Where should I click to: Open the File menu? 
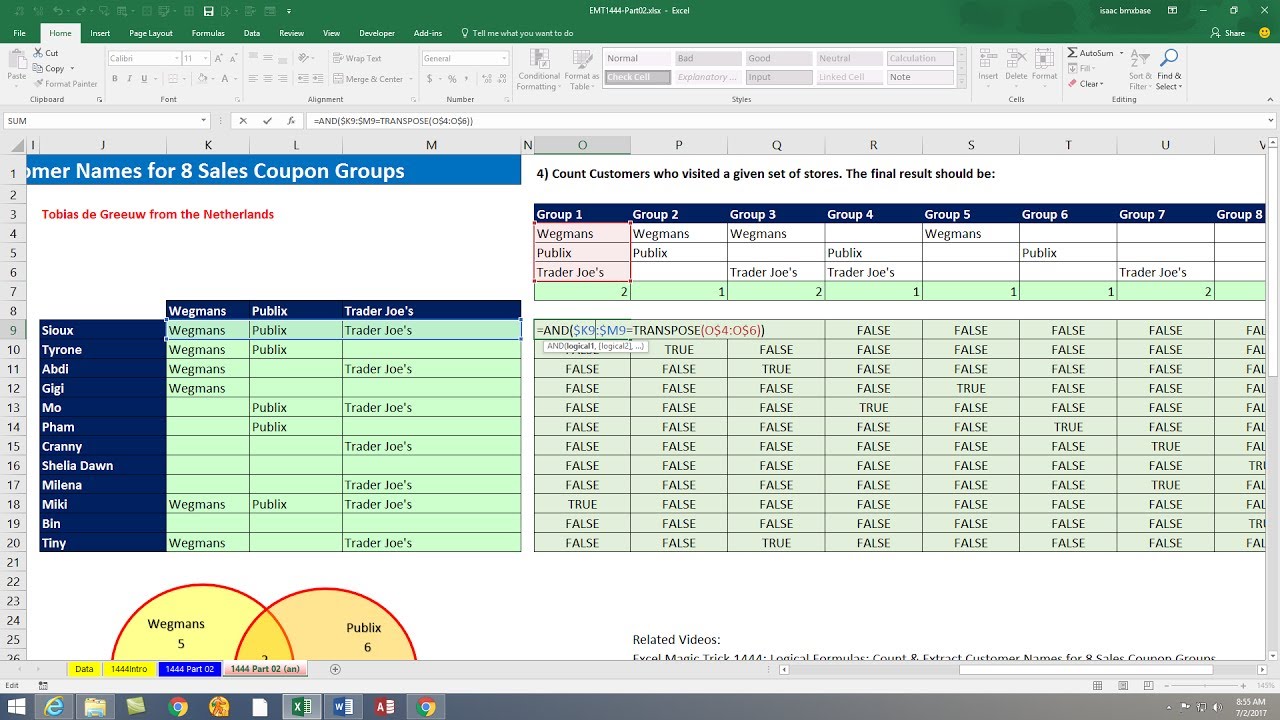pos(19,33)
